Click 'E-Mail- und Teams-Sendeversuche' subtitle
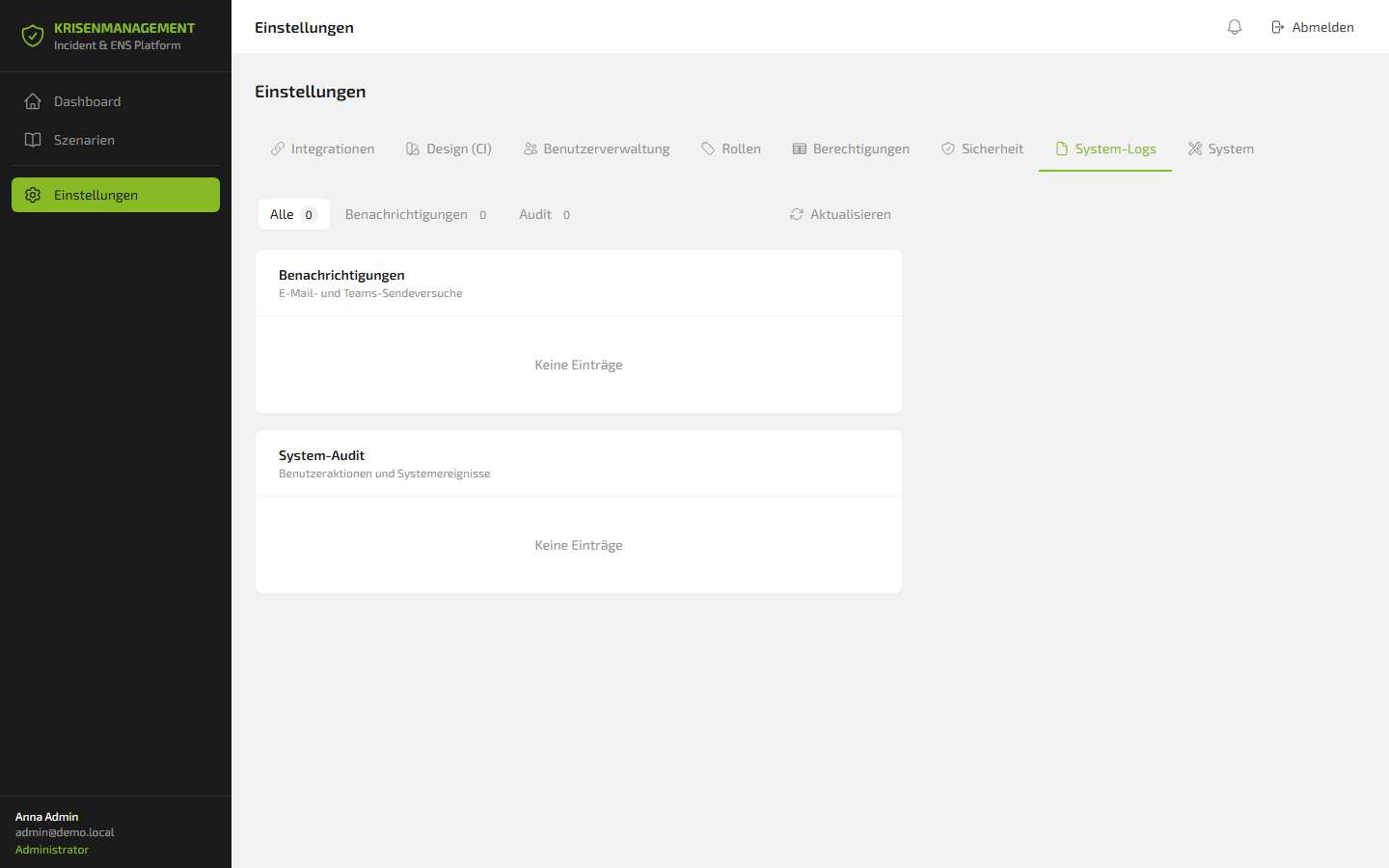Screen dimensions: 1389x868 [x=370, y=293]
